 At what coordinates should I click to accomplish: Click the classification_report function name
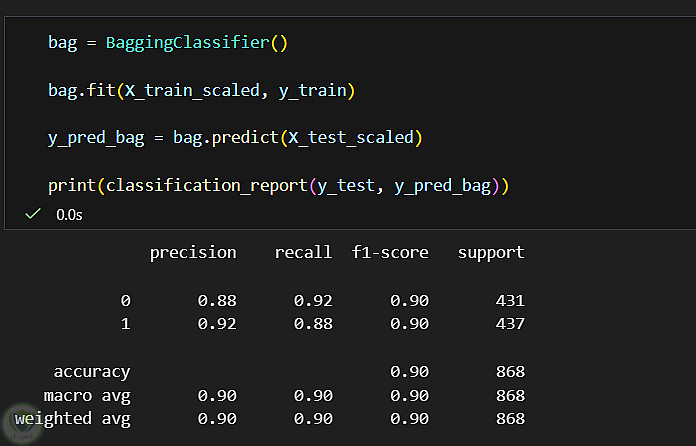tap(206, 186)
